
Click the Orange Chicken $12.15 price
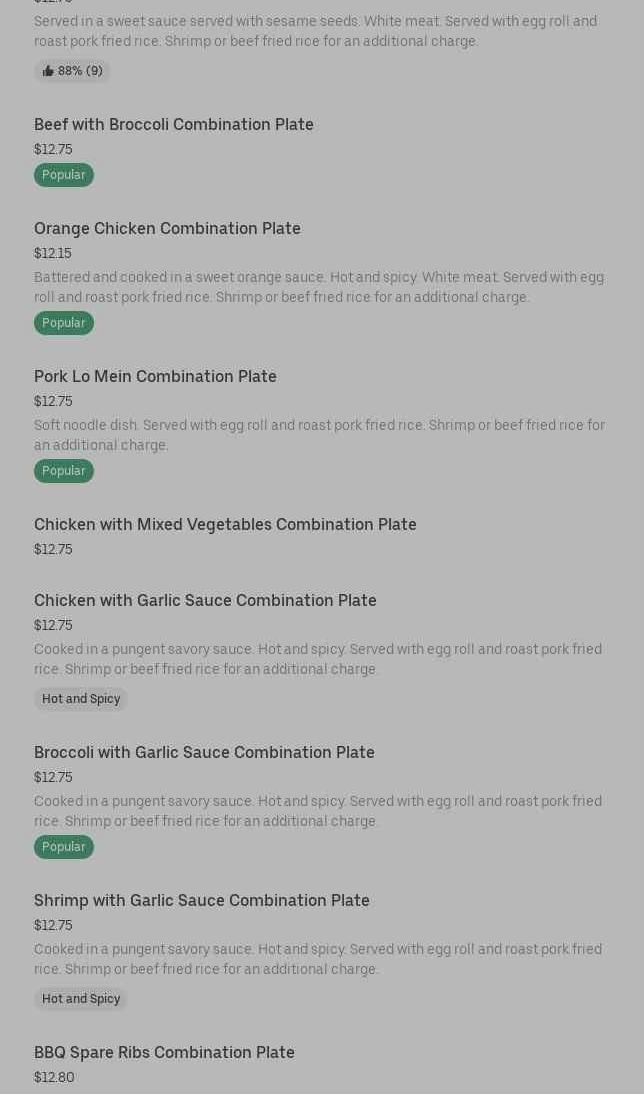(x=53, y=253)
